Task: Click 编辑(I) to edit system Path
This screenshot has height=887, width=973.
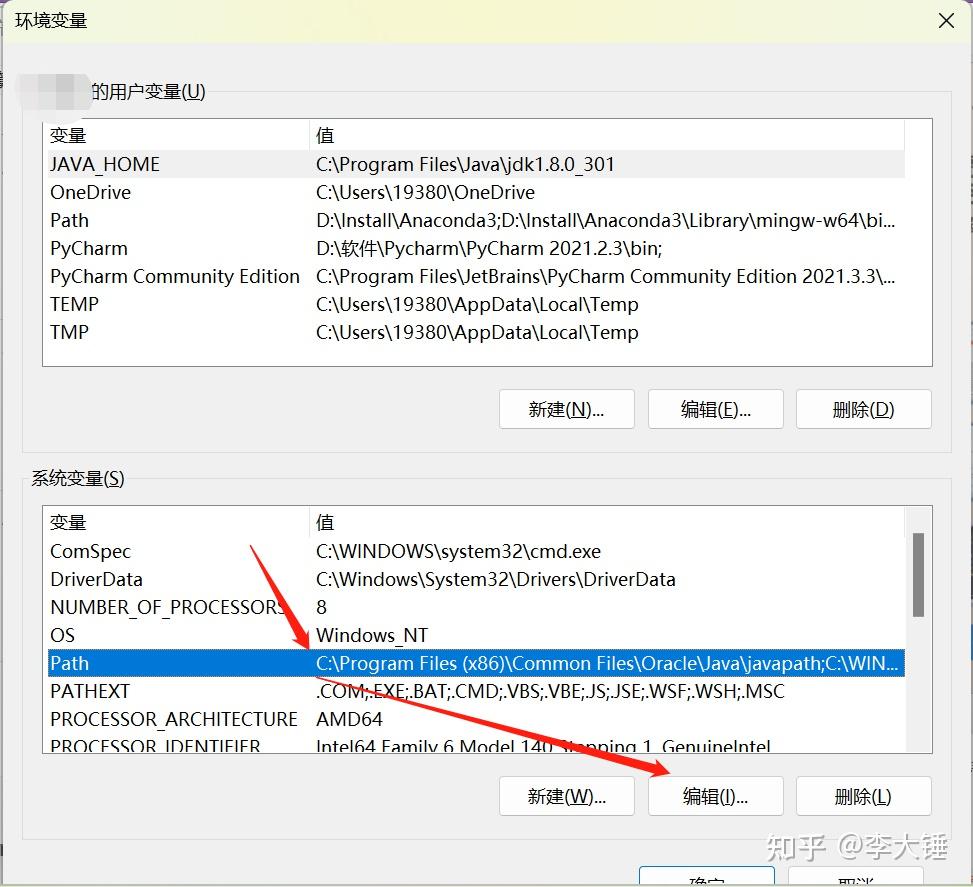Action: pos(715,796)
